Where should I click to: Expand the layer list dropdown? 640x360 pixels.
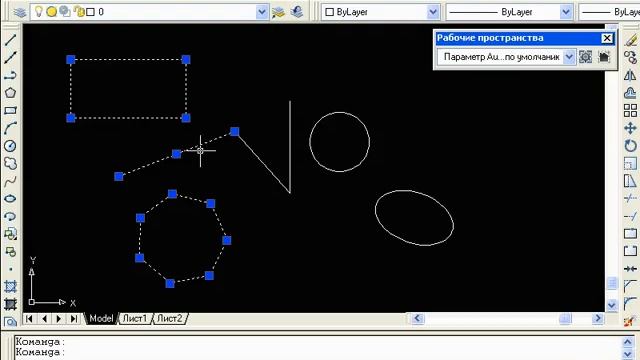262,12
